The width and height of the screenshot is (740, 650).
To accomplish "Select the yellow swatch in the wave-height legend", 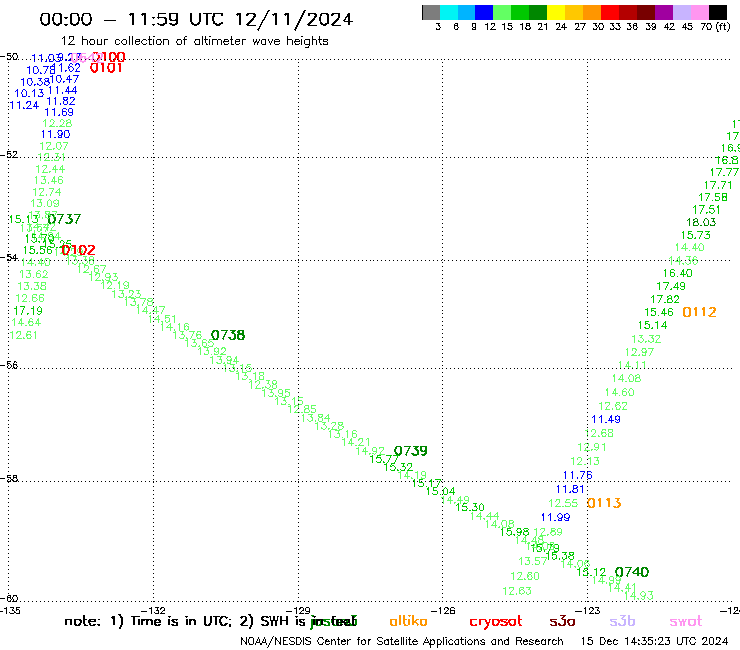I will [x=555, y=12].
